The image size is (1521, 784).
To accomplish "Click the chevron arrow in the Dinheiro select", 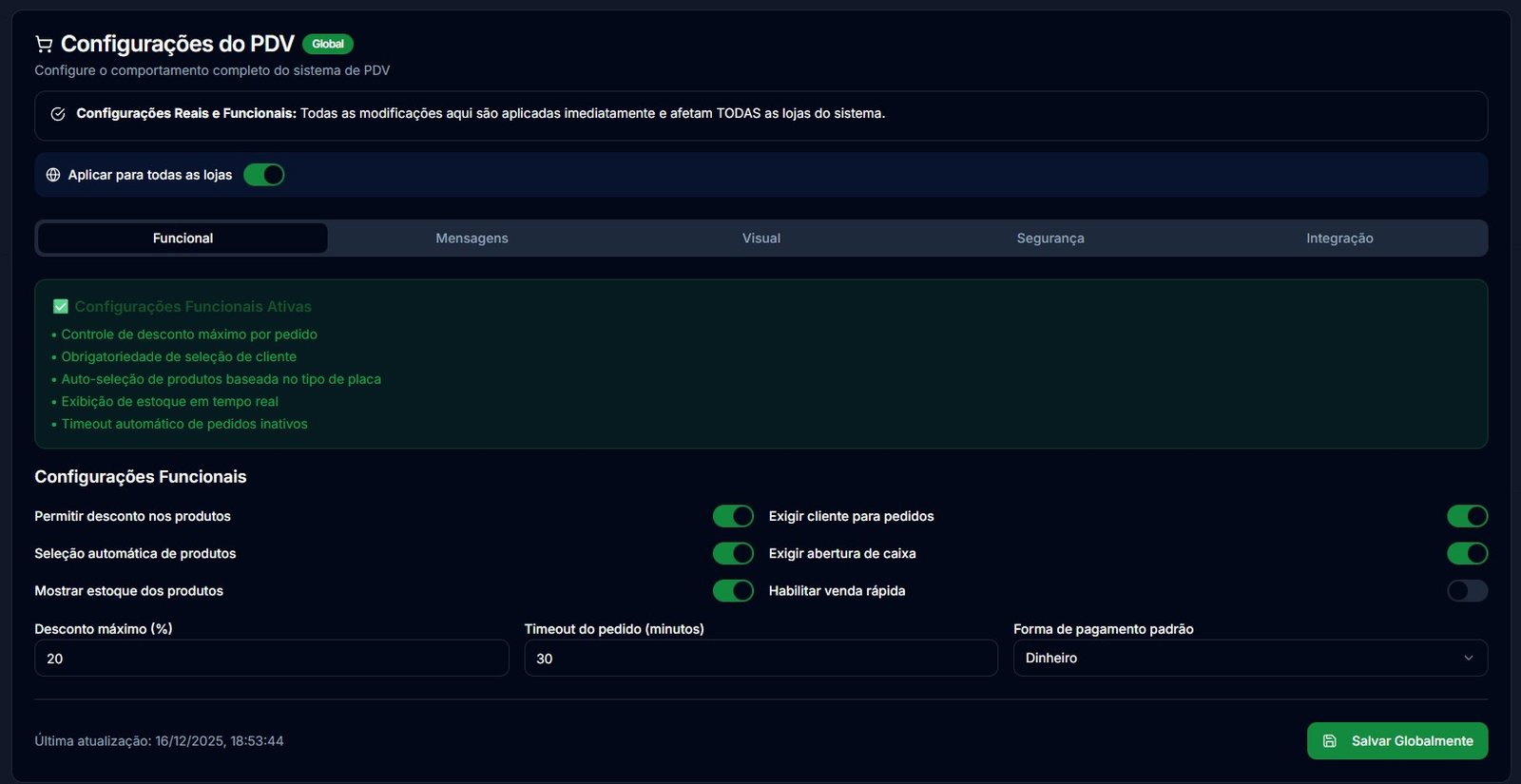I will click(1468, 658).
